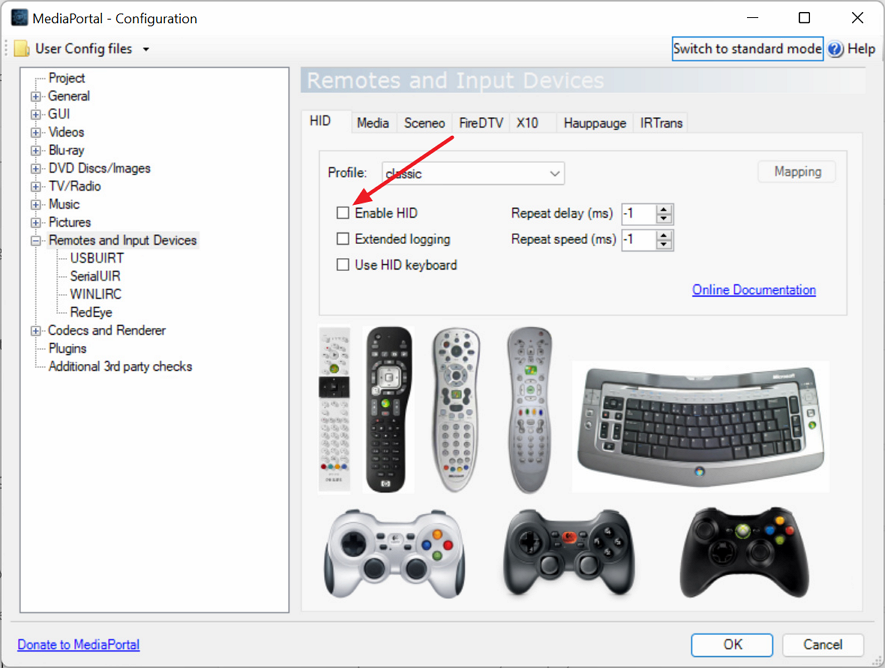
Task: Expand the DVD Discs/Images tree node
Action: click(x=36, y=169)
